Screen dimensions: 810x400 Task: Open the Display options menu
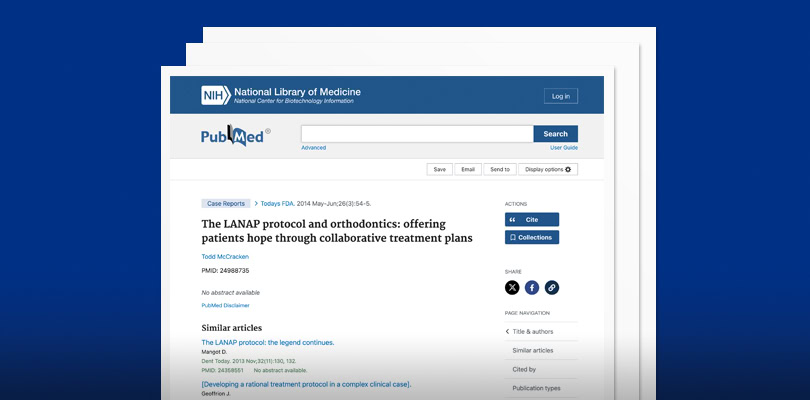(x=548, y=170)
